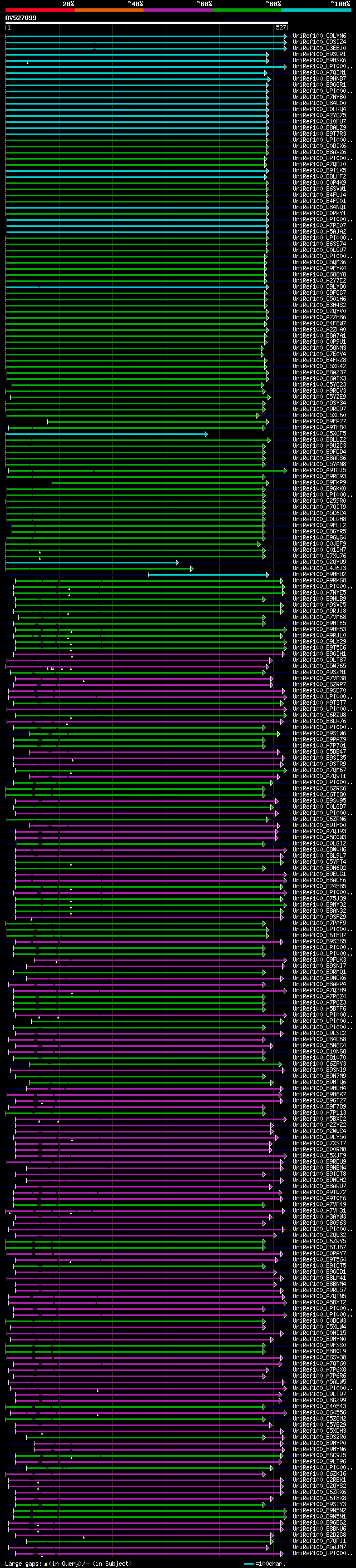This screenshot has height=1568, width=356.
Task: Select hit UniRef100_Q9LYQ0
Action: pyautogui.click(x=319, y=286)
